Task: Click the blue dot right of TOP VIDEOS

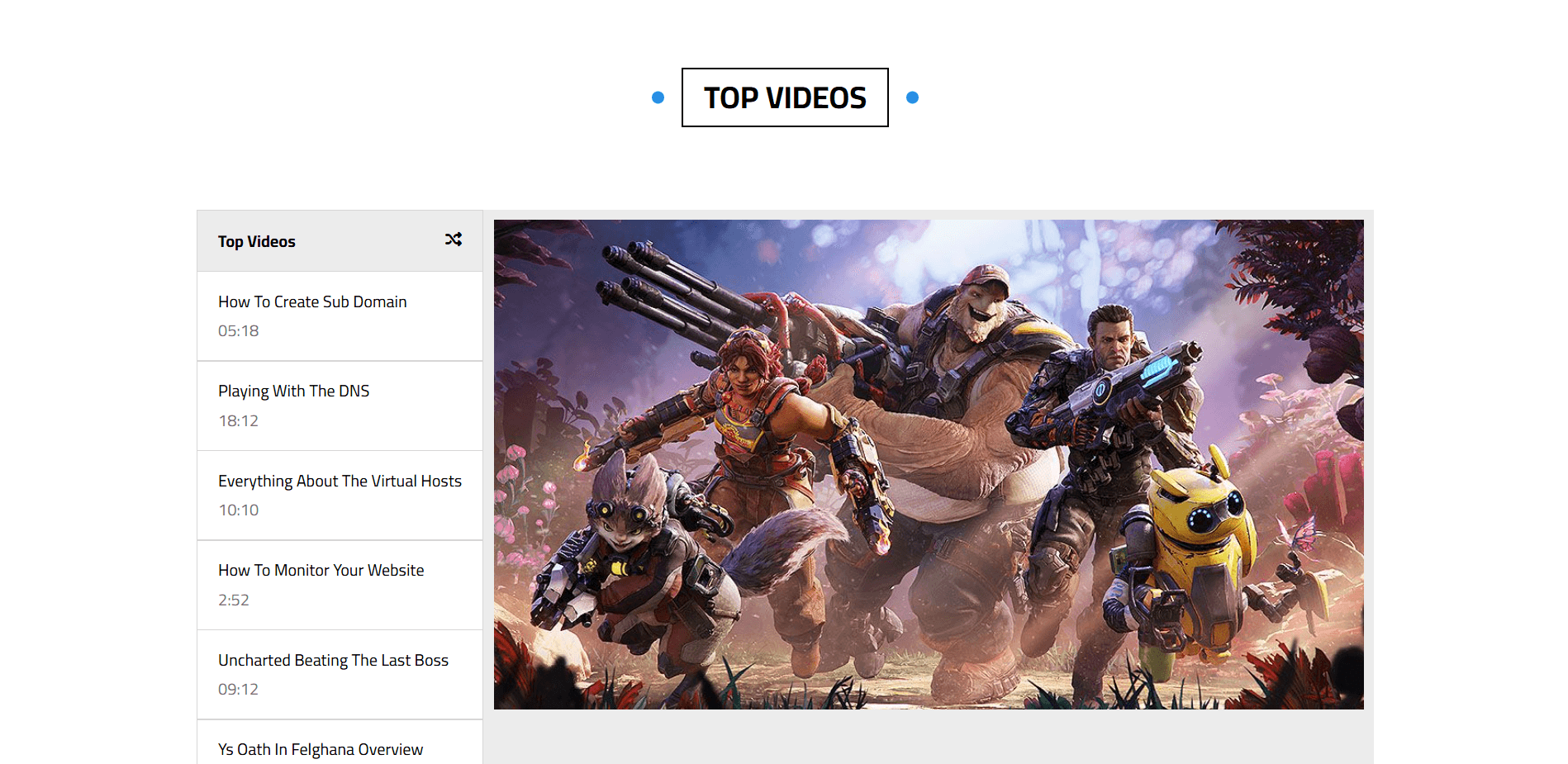Action: (x=912, y=97)
